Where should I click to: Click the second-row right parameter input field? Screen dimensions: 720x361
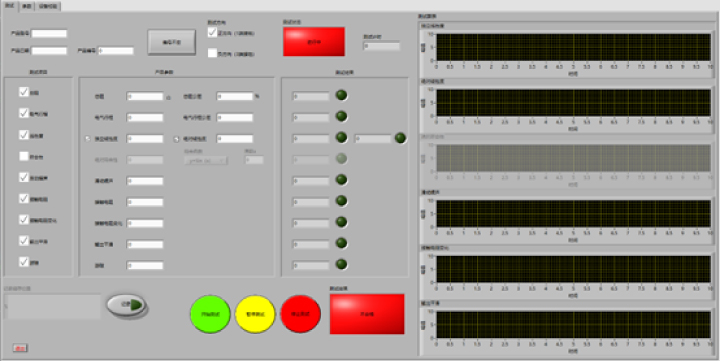pos(235,118)
